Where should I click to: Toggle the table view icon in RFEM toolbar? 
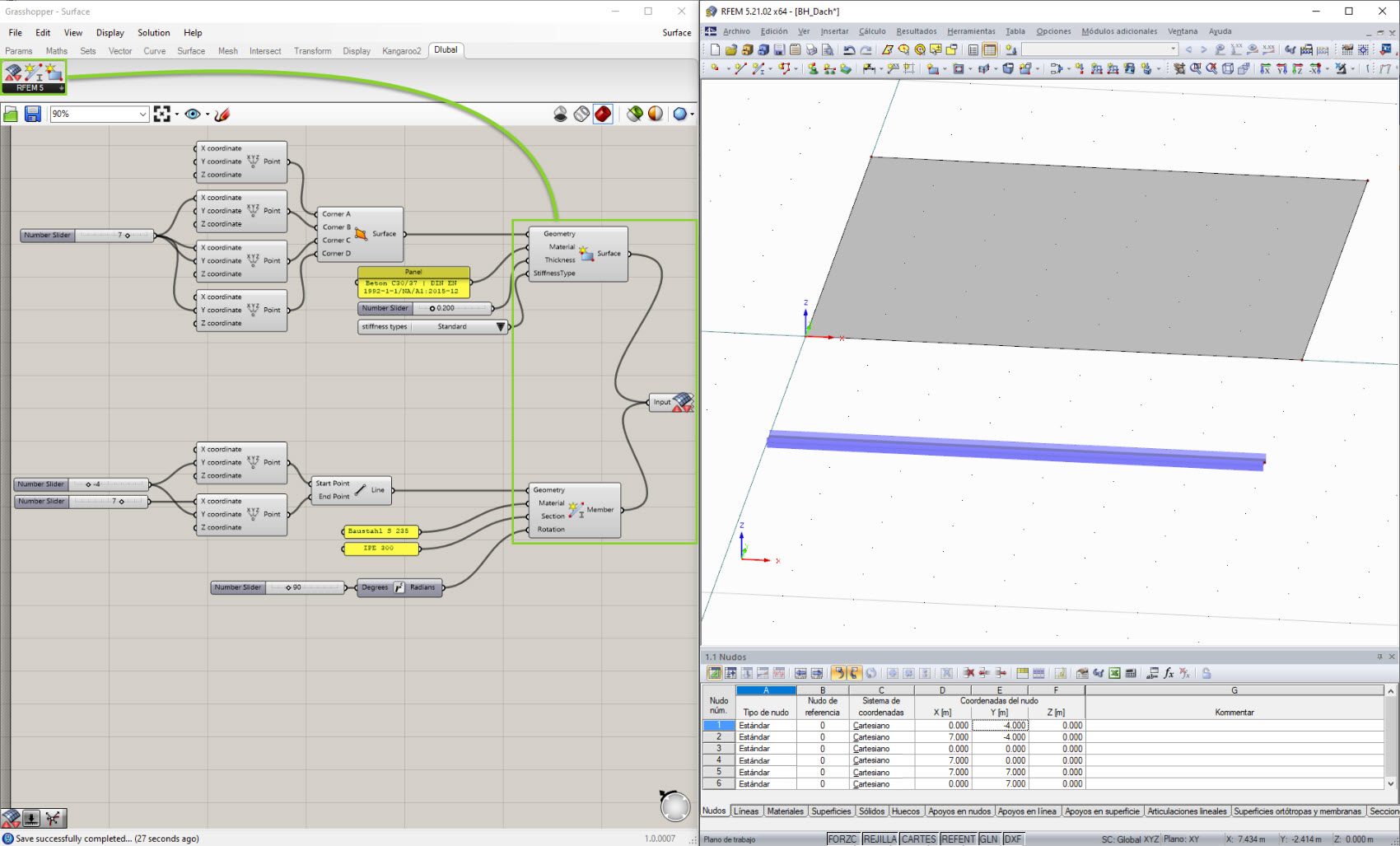click(990, 49)
